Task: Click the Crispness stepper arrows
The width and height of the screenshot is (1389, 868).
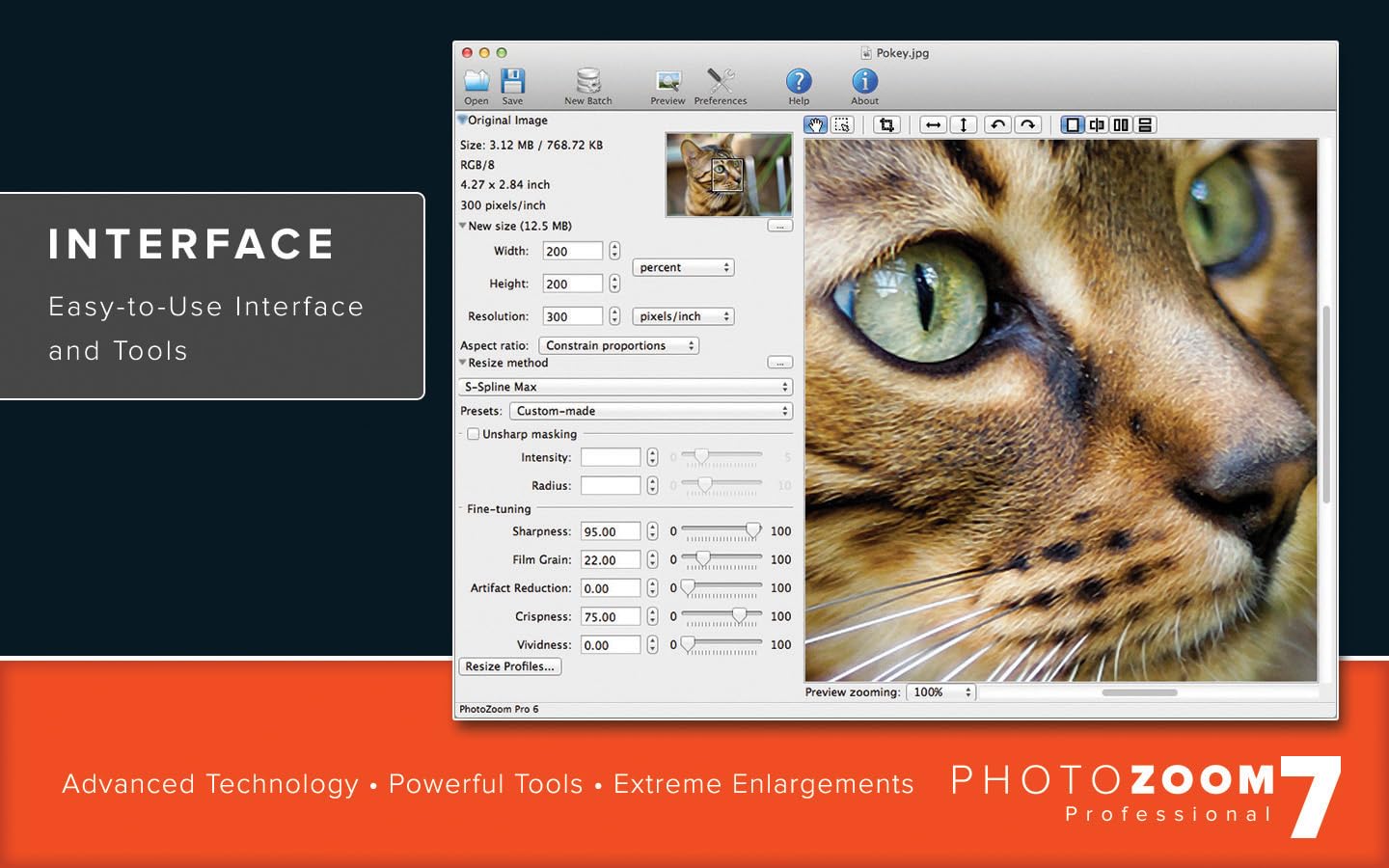Action: pyautogui.click(x=652, y=616)
